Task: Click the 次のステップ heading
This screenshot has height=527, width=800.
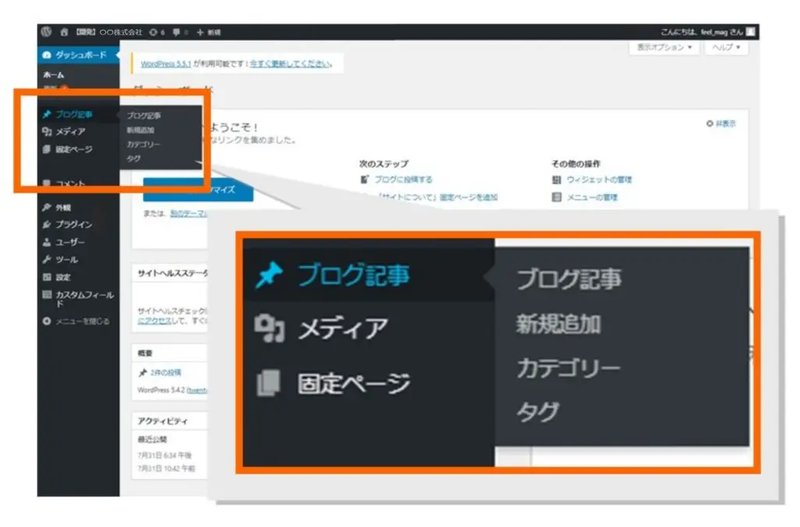Action: pyautogui.click(x=384, y=164)
